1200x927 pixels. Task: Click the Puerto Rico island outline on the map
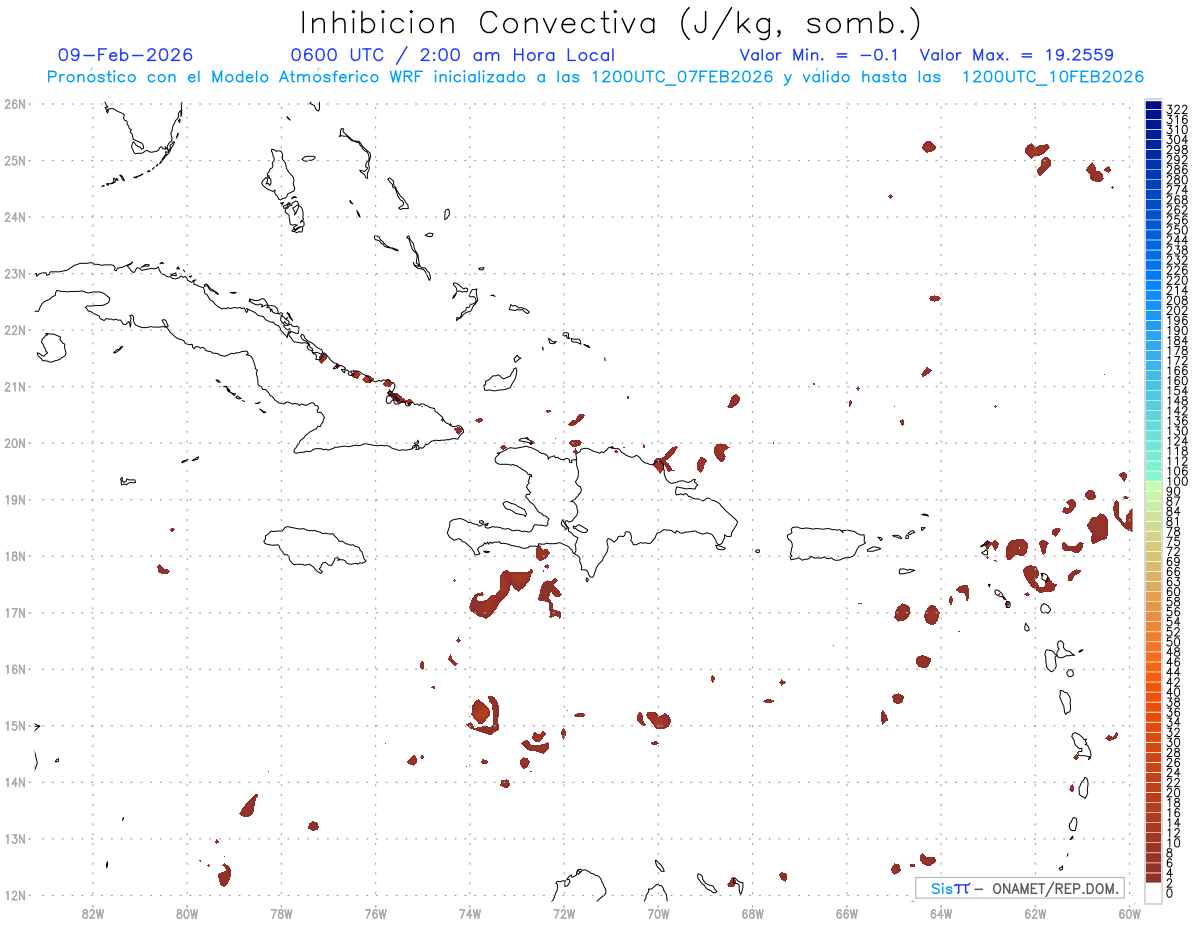coord(826,543)
